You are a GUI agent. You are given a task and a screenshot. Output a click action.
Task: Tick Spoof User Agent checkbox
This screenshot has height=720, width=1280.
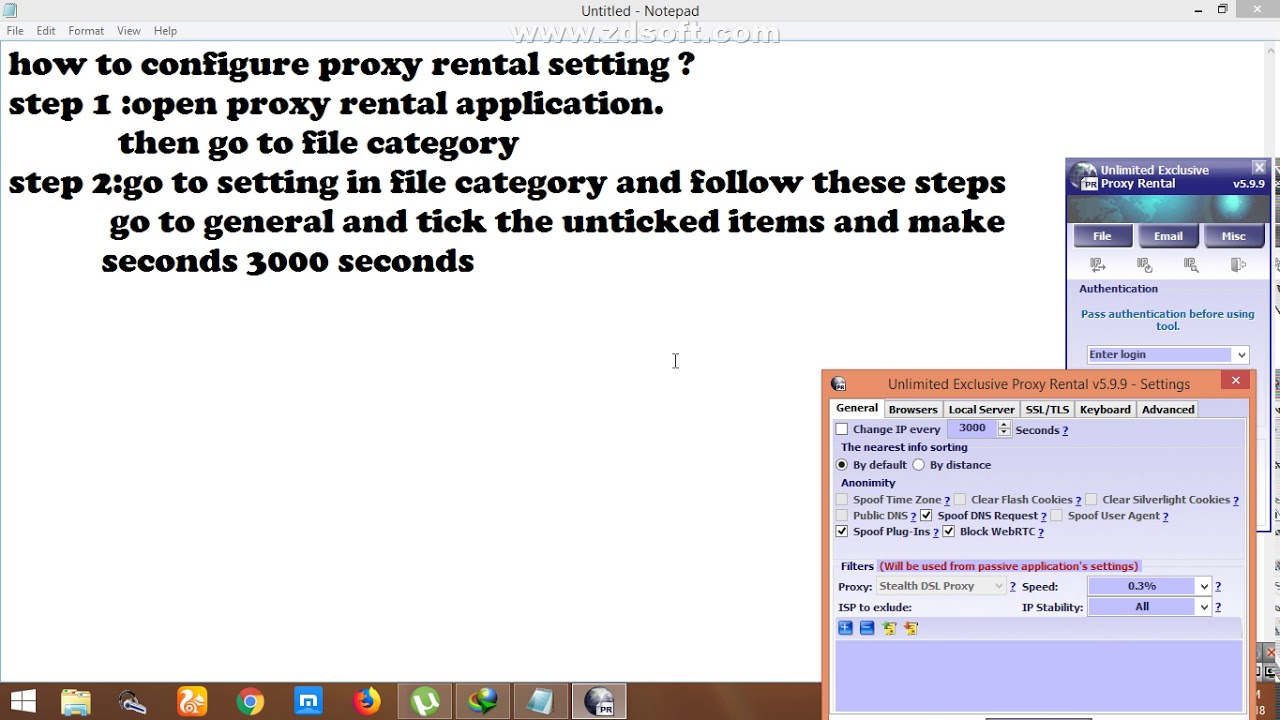pos(1056,516)
